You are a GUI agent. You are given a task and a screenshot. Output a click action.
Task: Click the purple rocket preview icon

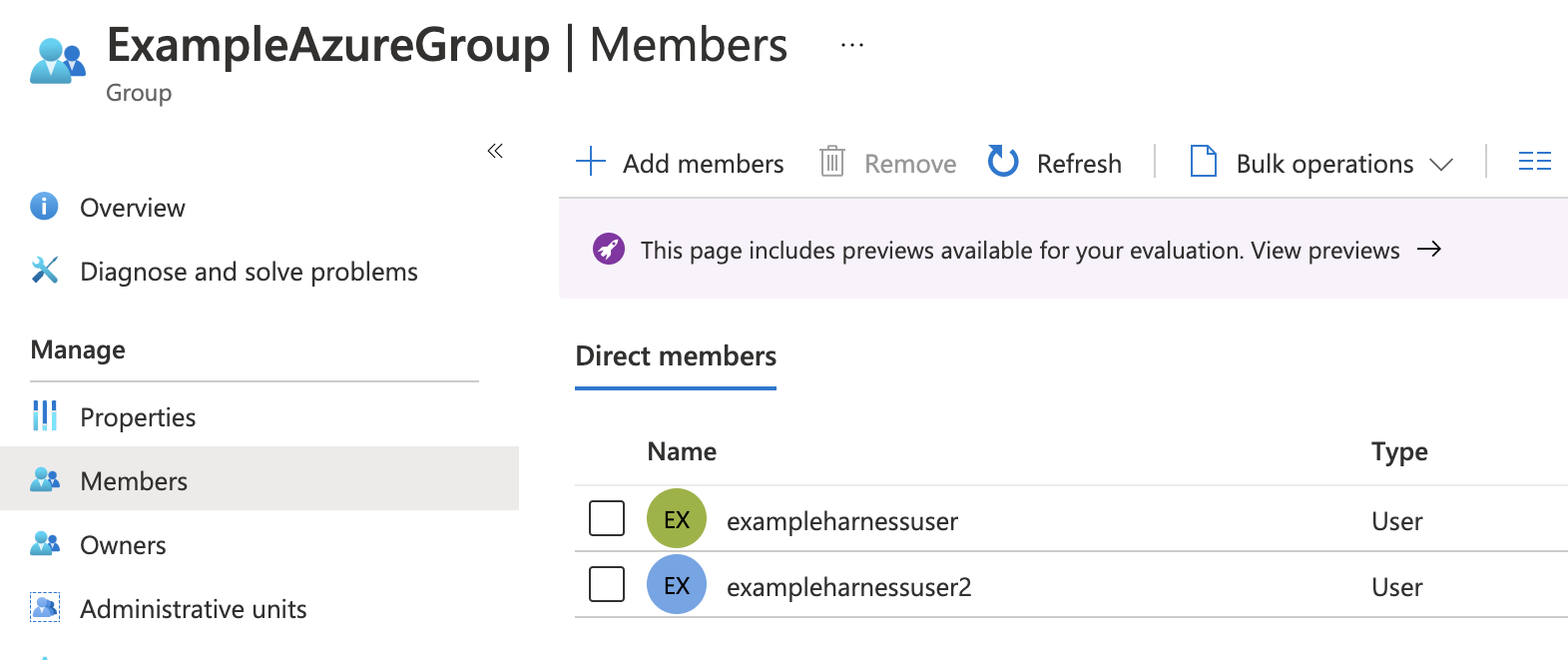609,249
